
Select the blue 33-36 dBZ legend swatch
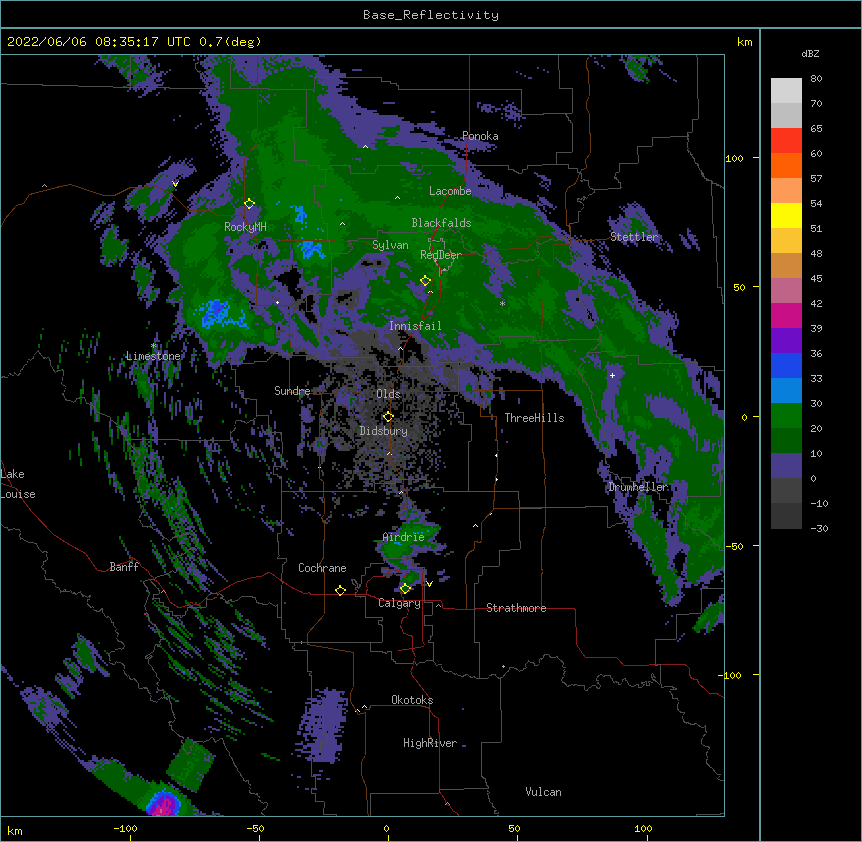click(x=786, y=365)
